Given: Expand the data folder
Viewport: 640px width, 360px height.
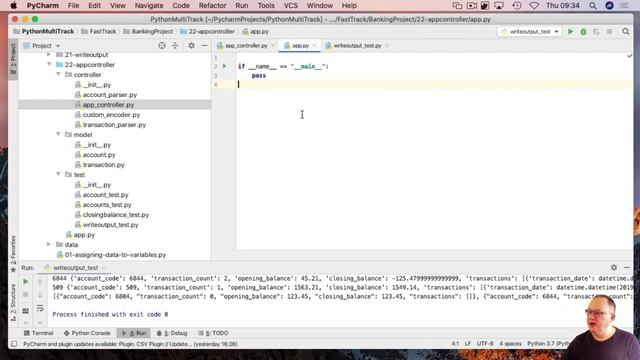Looking at the screenshot, I should tap(49, 244).
